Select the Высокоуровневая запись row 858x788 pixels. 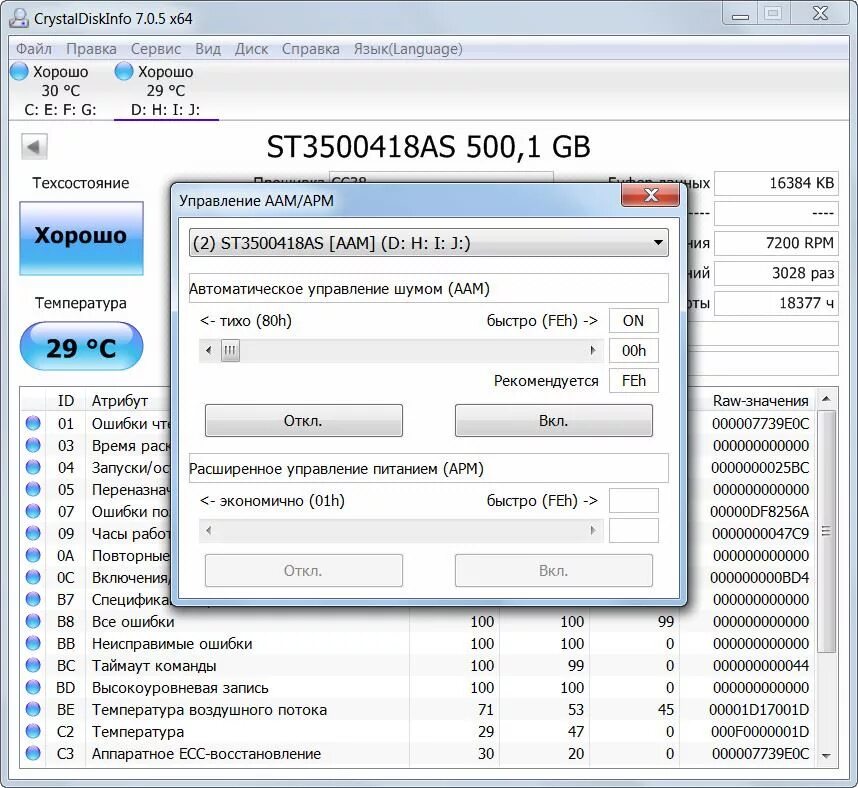click(419, 687)
